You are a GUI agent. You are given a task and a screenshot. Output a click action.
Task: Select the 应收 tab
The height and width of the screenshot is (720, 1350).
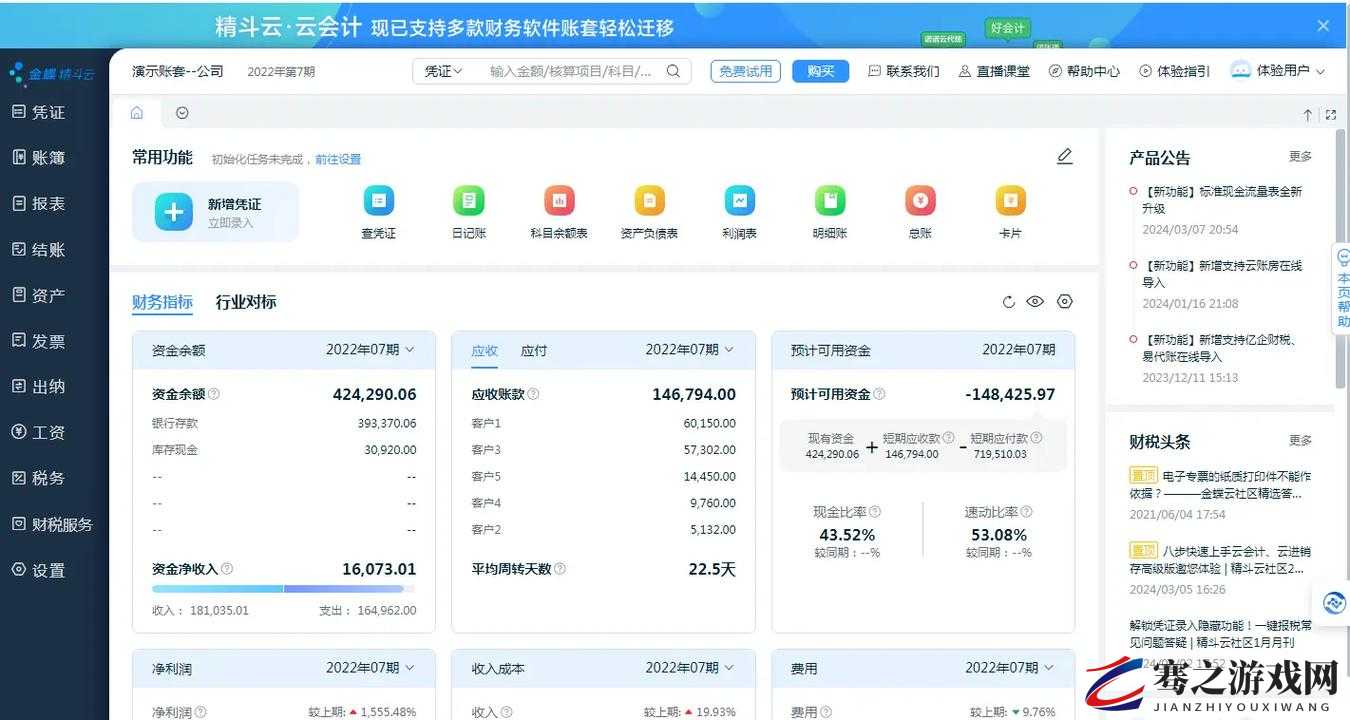484,351
